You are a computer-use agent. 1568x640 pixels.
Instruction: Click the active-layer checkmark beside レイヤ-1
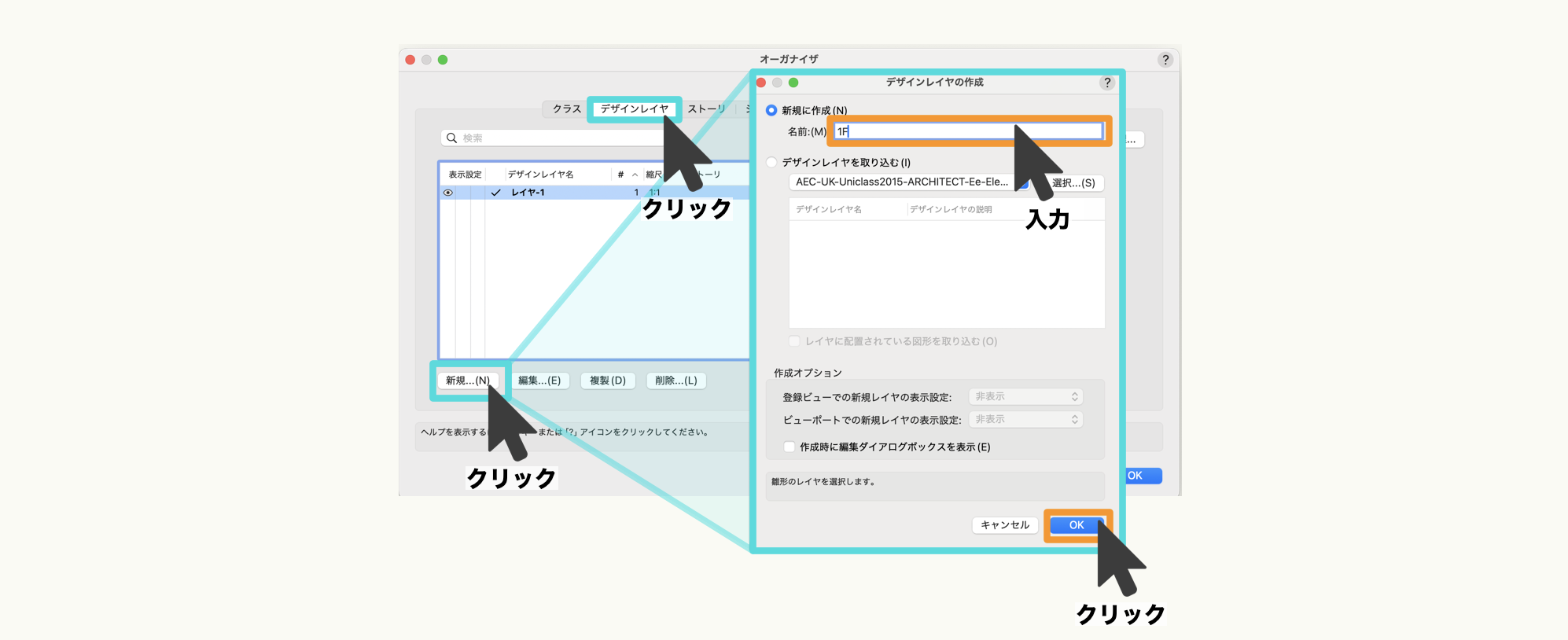[495, 193]
